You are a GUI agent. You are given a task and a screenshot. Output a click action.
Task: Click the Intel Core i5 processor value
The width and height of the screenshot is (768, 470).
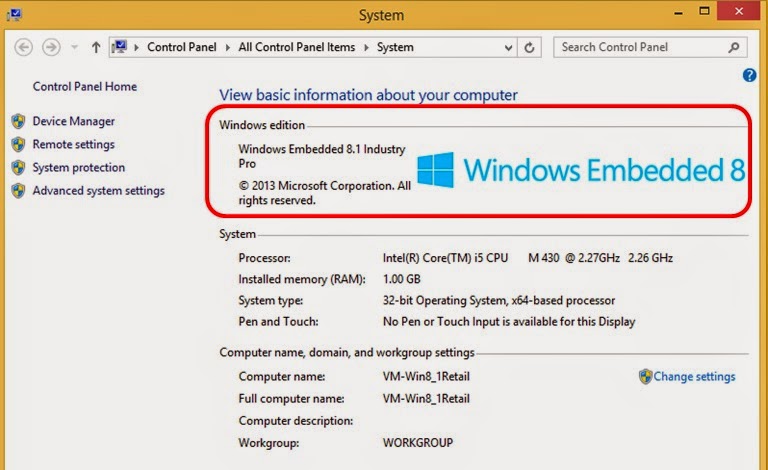pyautogui.click(x=528, y=258)
